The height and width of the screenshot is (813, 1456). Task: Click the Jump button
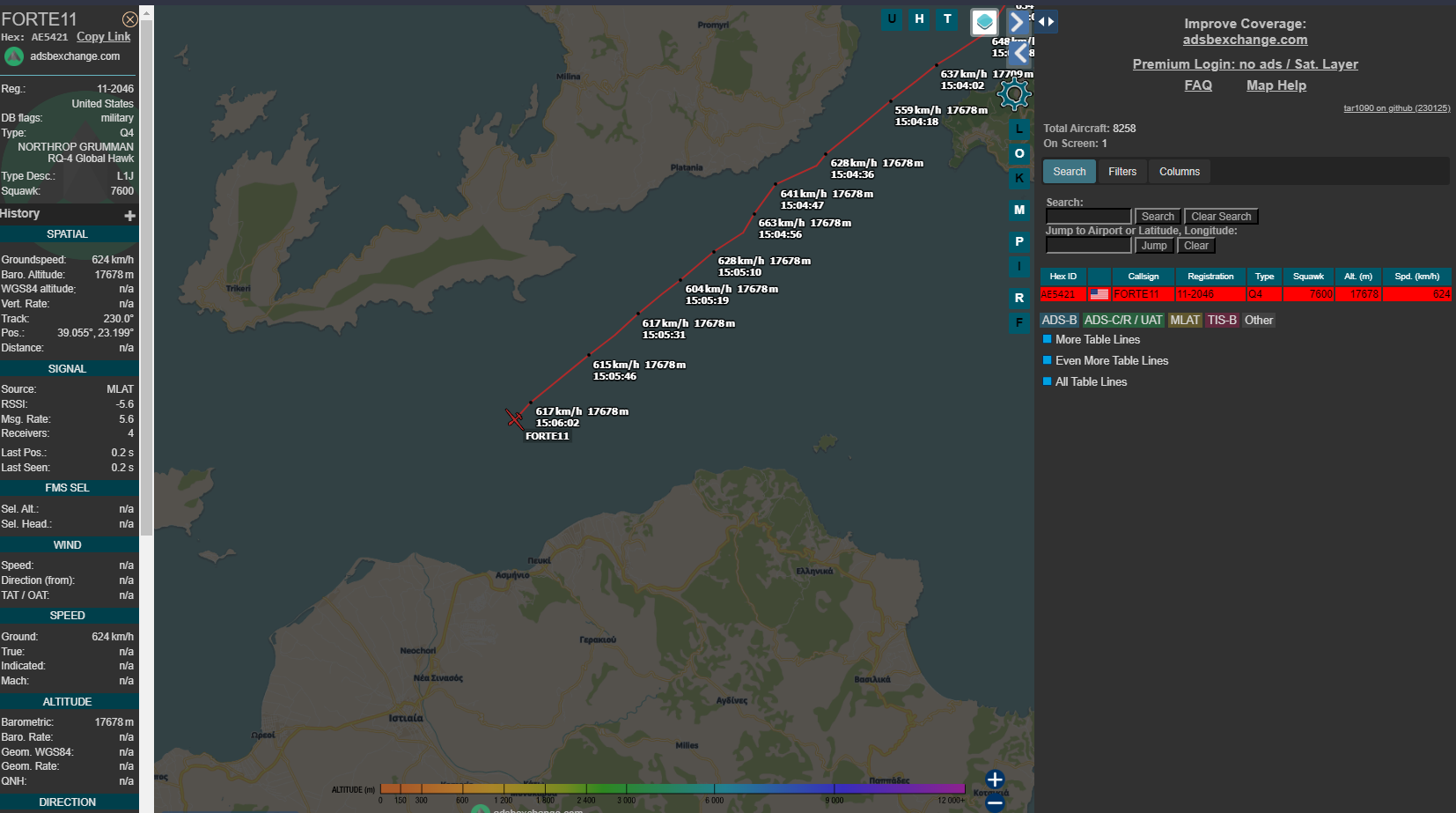(x=1154, y=246)
